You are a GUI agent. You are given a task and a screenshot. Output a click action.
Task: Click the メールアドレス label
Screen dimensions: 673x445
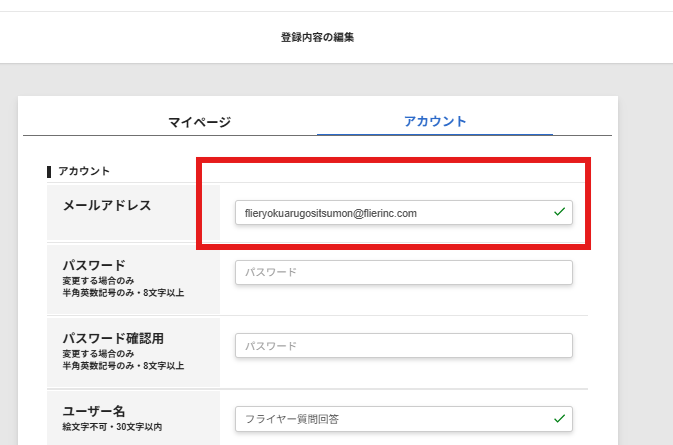point(107,206)
